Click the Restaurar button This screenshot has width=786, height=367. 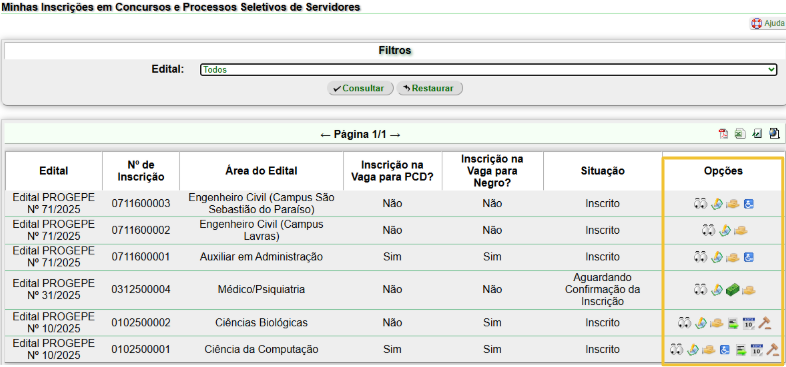coord(429,88)
